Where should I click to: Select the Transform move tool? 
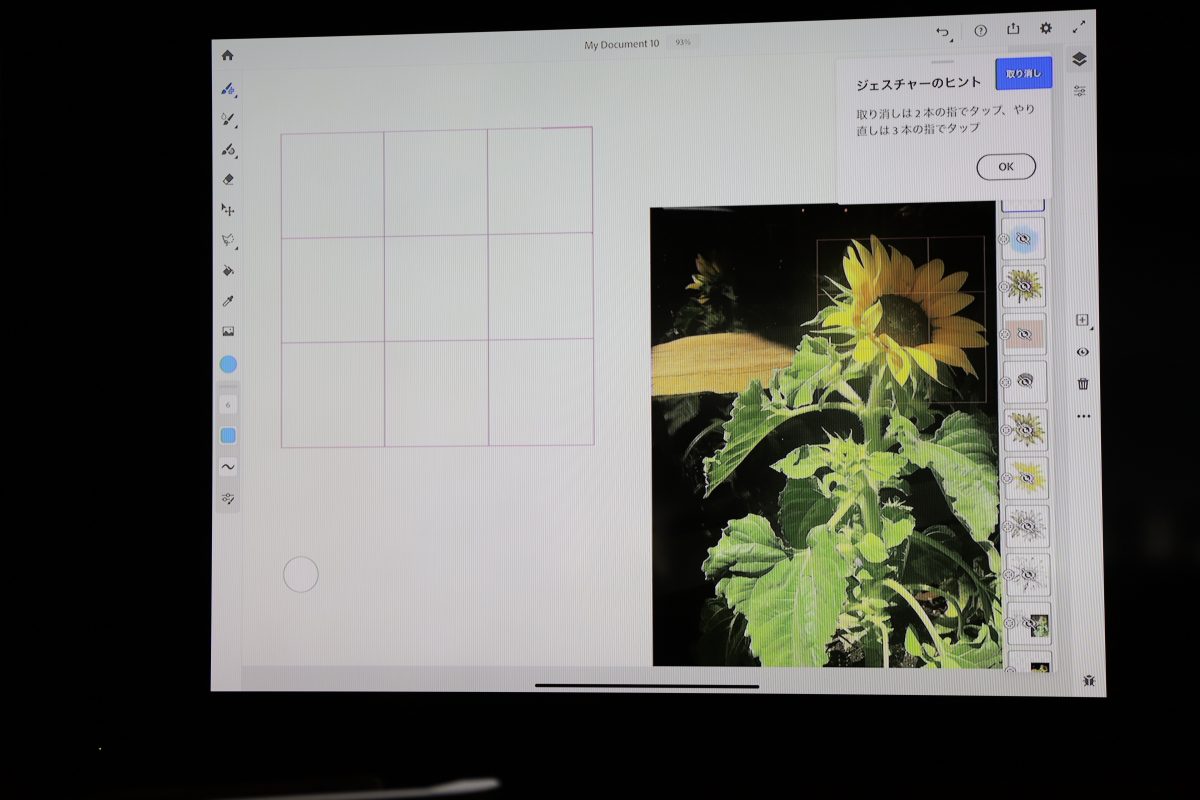coord(228,210)
